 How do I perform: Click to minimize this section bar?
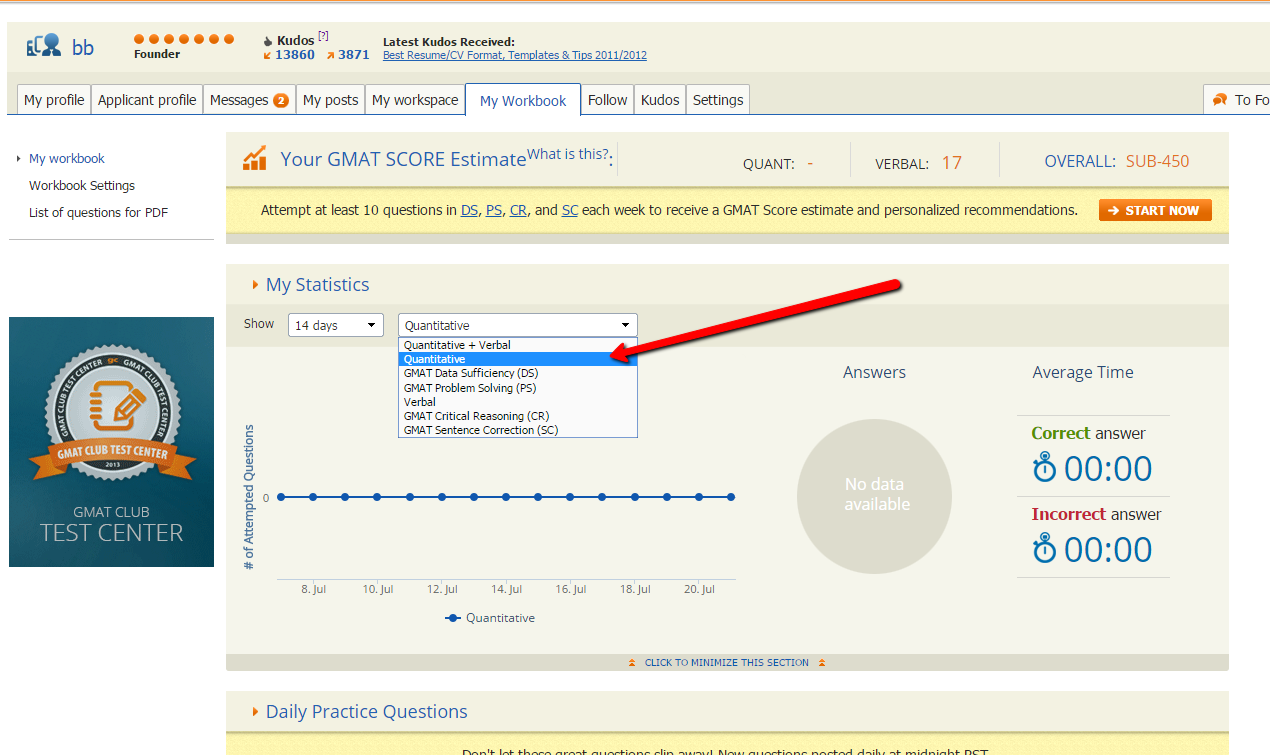[x=727, y=662]
